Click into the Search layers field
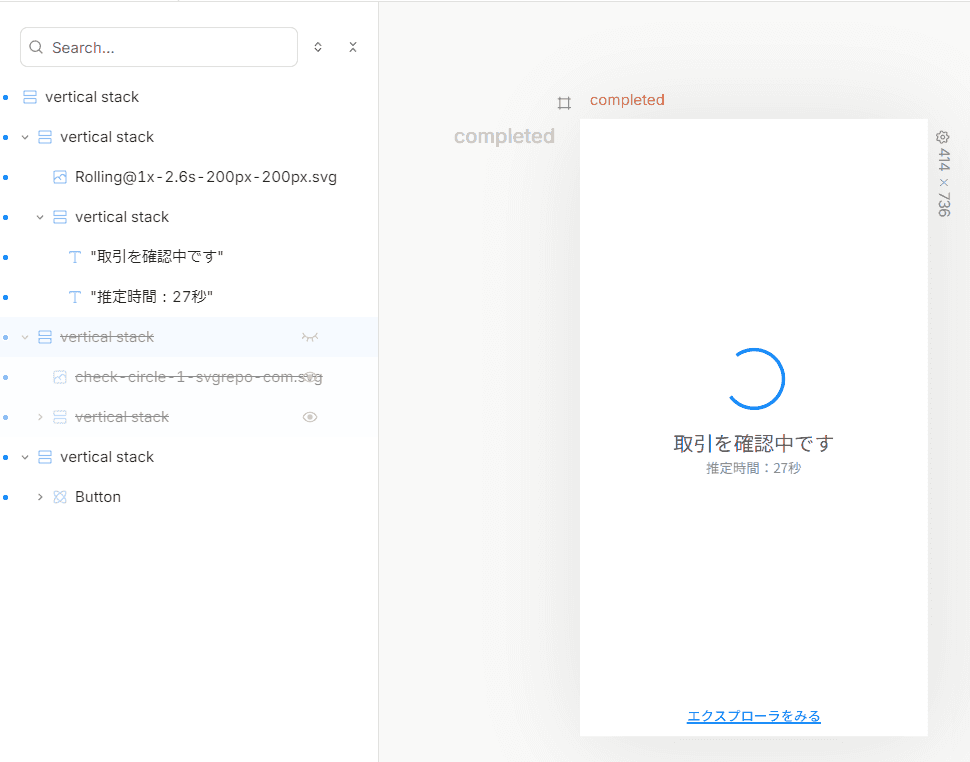 [159, 47]
